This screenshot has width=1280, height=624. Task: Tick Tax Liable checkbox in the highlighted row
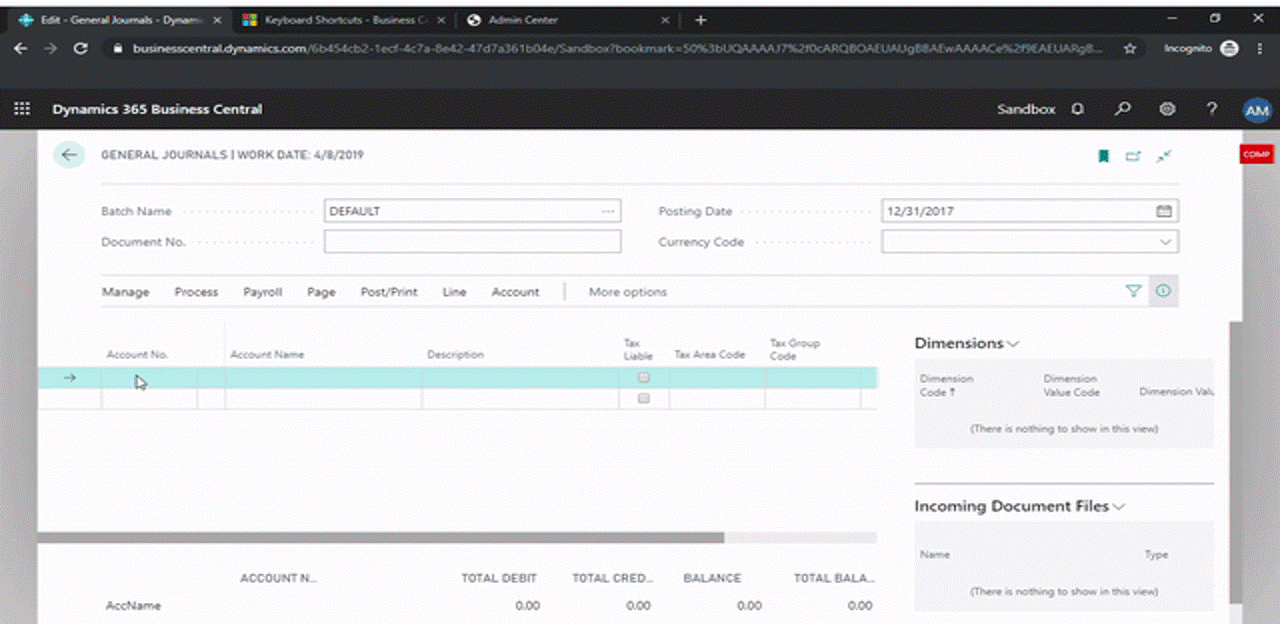pos(644,378)
